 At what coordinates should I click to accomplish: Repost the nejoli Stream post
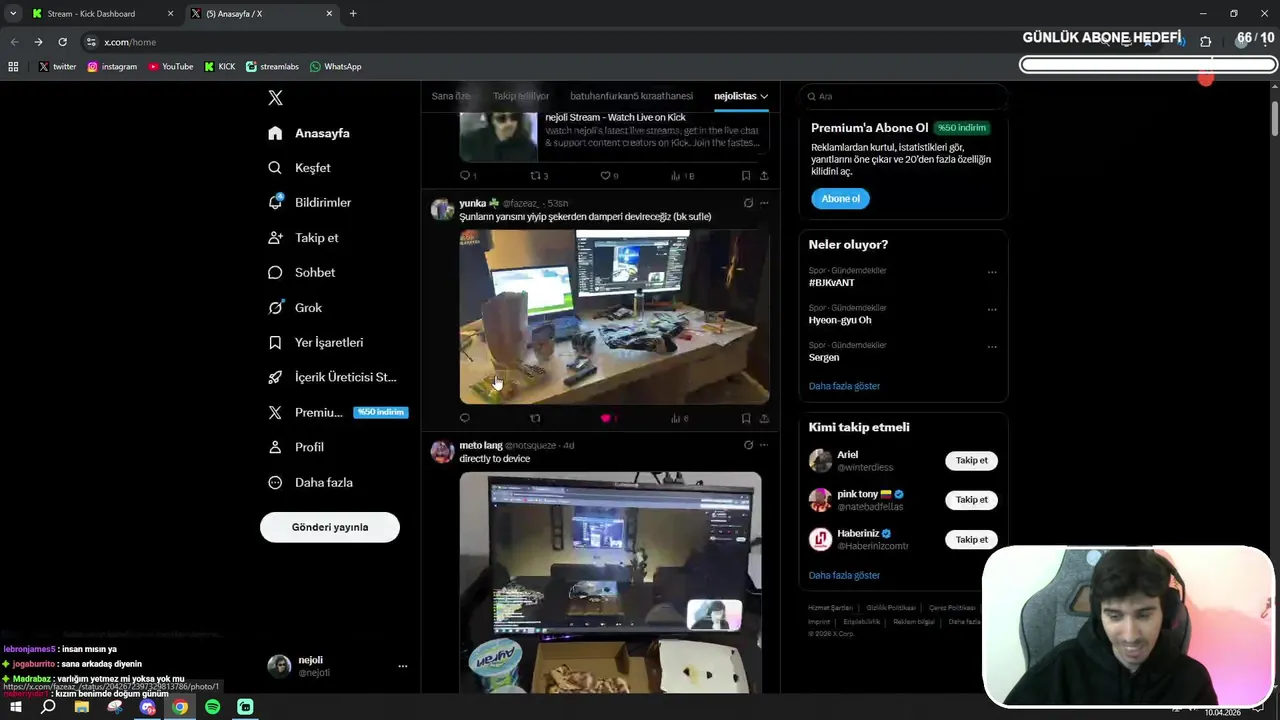(536, 175)
